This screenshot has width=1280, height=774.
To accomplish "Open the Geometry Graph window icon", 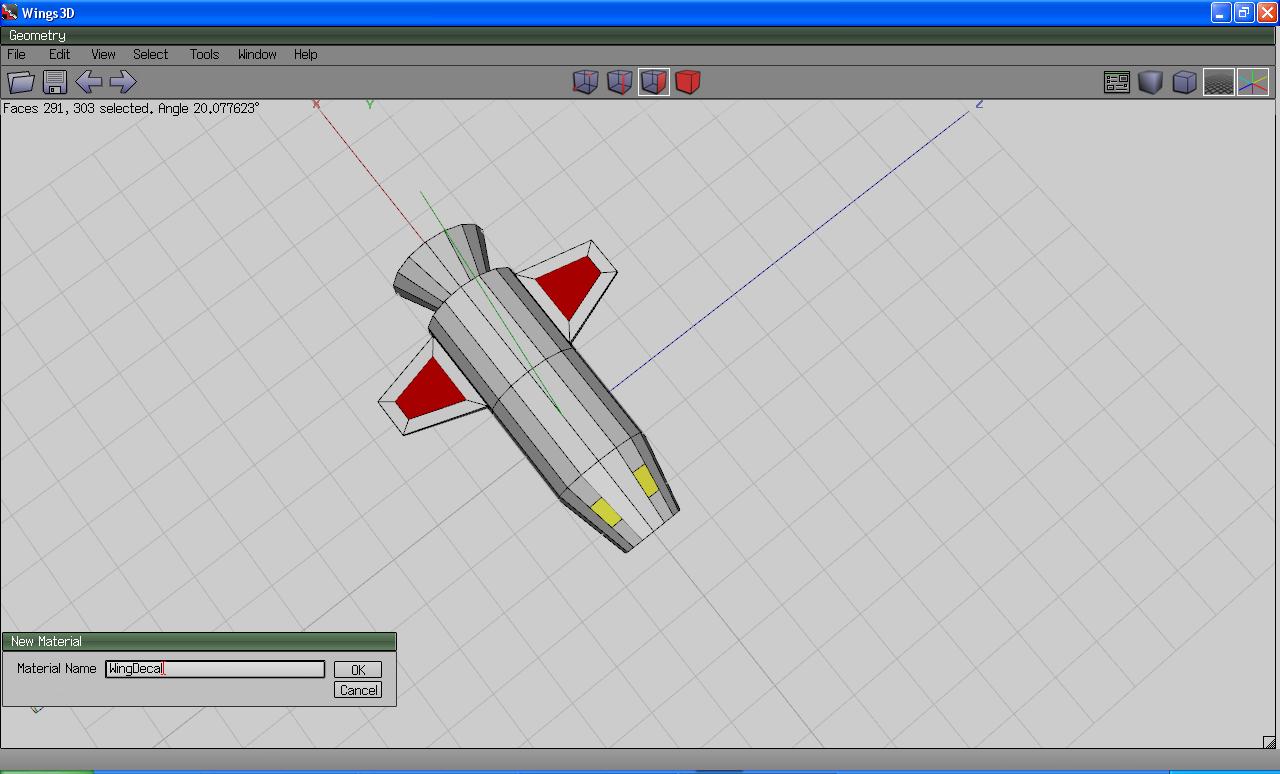I will pos(1117,82).
